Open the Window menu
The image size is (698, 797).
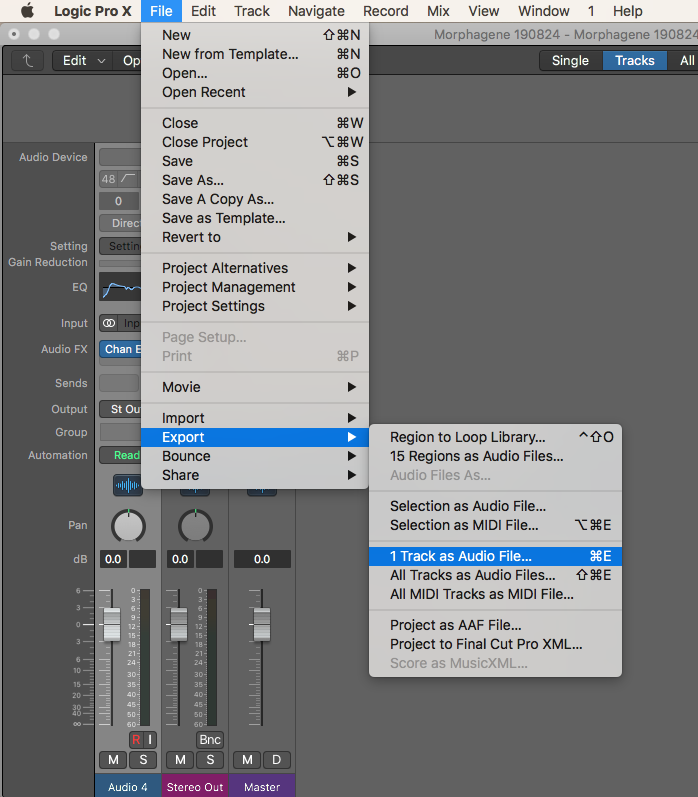[x=543, y=11]
